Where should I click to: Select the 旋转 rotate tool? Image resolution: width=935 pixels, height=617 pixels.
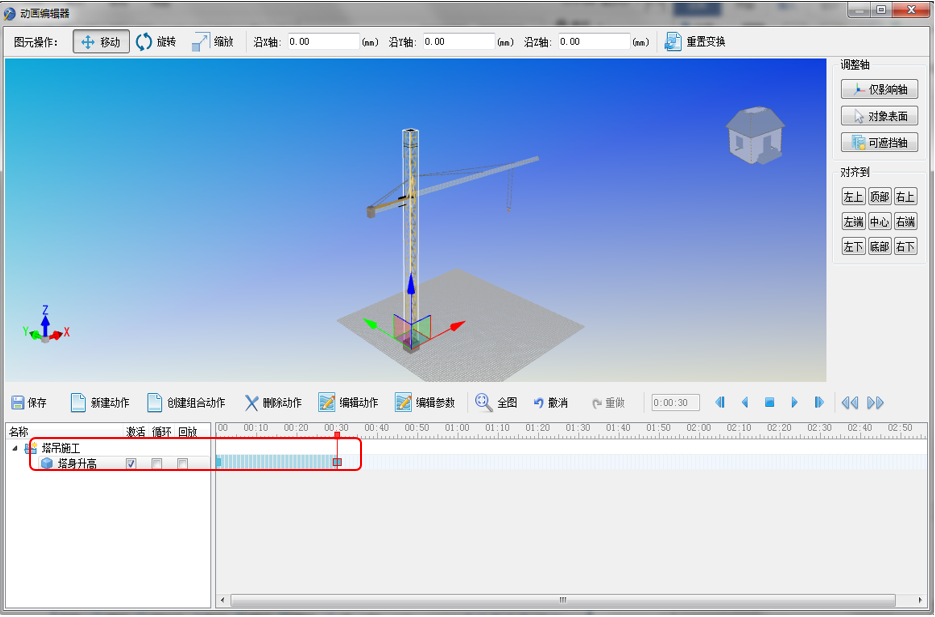click(x=156, y=42)
